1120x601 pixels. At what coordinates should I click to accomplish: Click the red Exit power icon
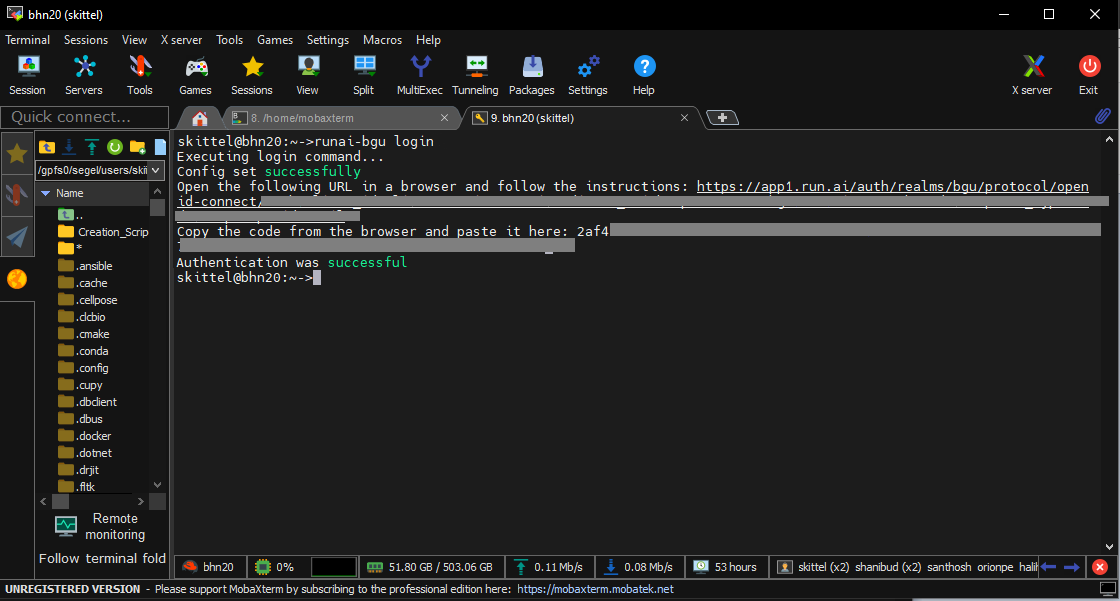click(1089, 75)
